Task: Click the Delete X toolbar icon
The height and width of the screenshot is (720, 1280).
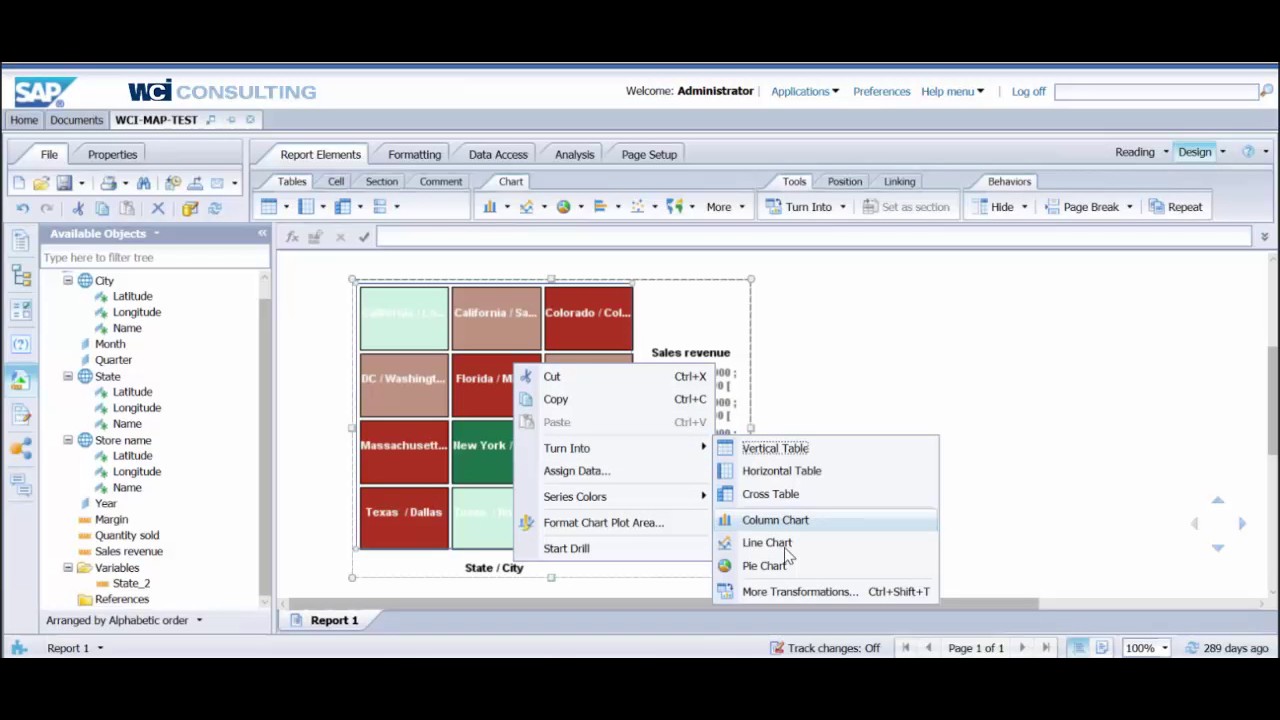Action: click(158, 209)
